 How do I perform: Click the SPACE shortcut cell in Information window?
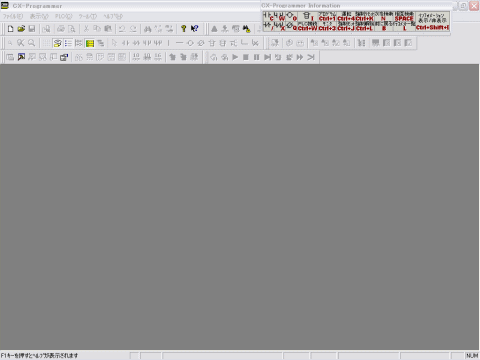[404, 17]
